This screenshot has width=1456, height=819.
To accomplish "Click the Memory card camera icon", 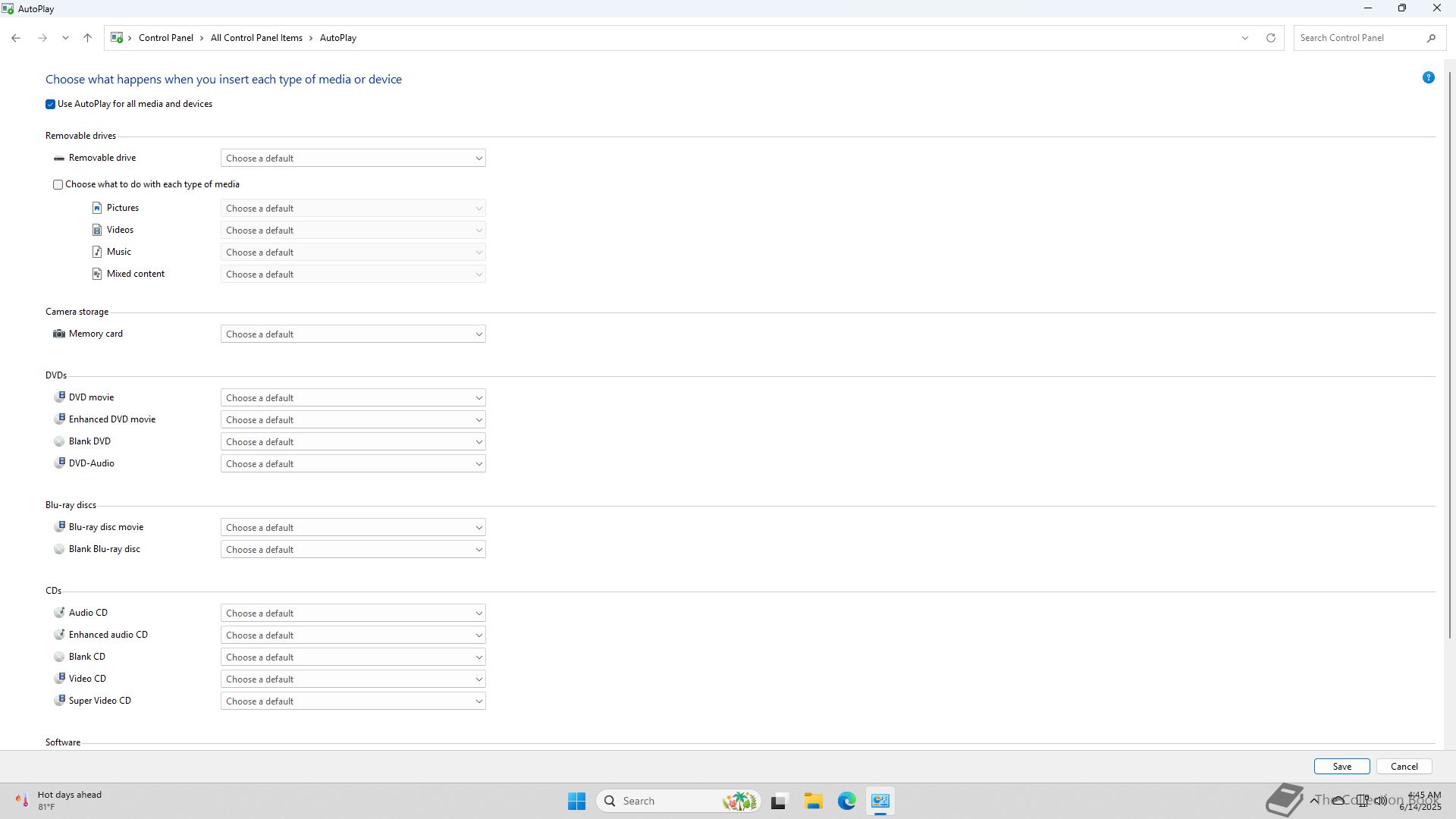I will (x=59, y=334).
